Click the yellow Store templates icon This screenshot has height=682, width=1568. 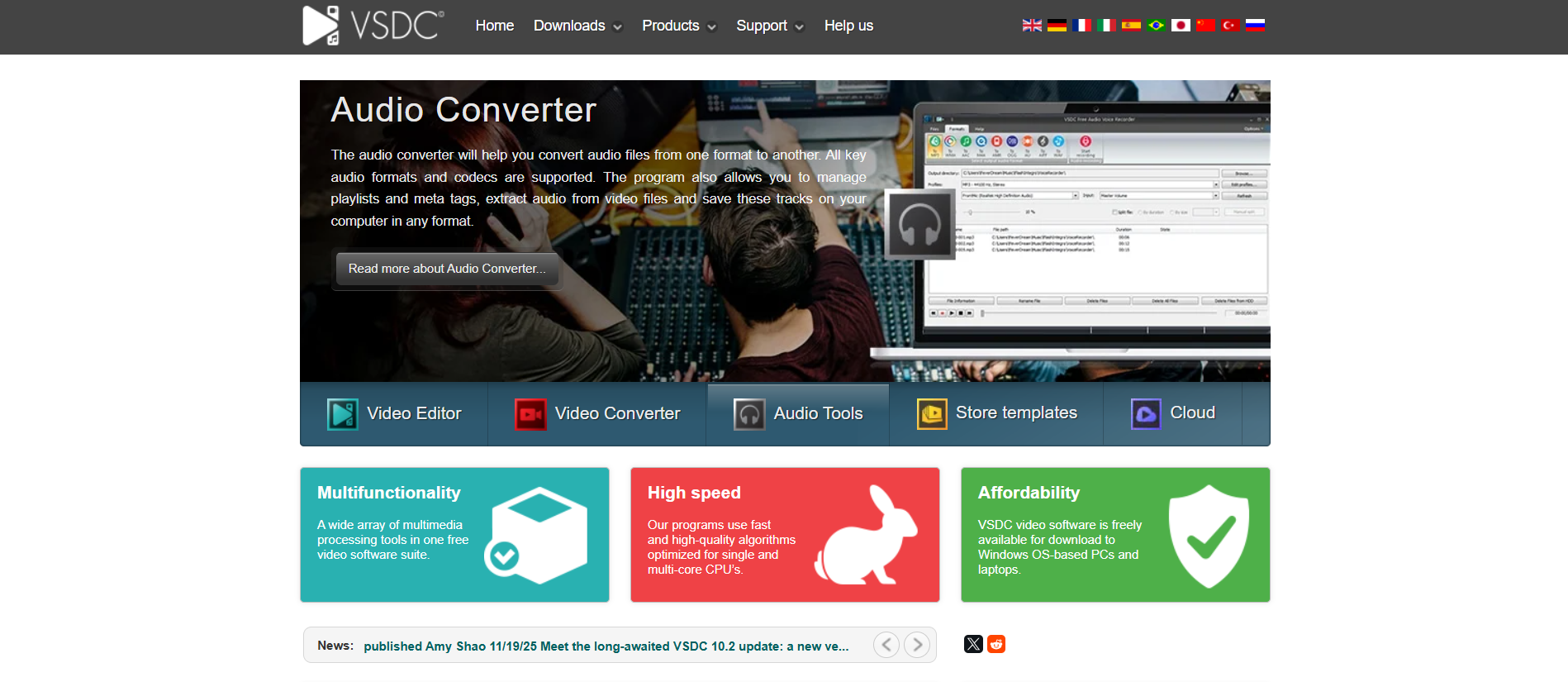932,414
